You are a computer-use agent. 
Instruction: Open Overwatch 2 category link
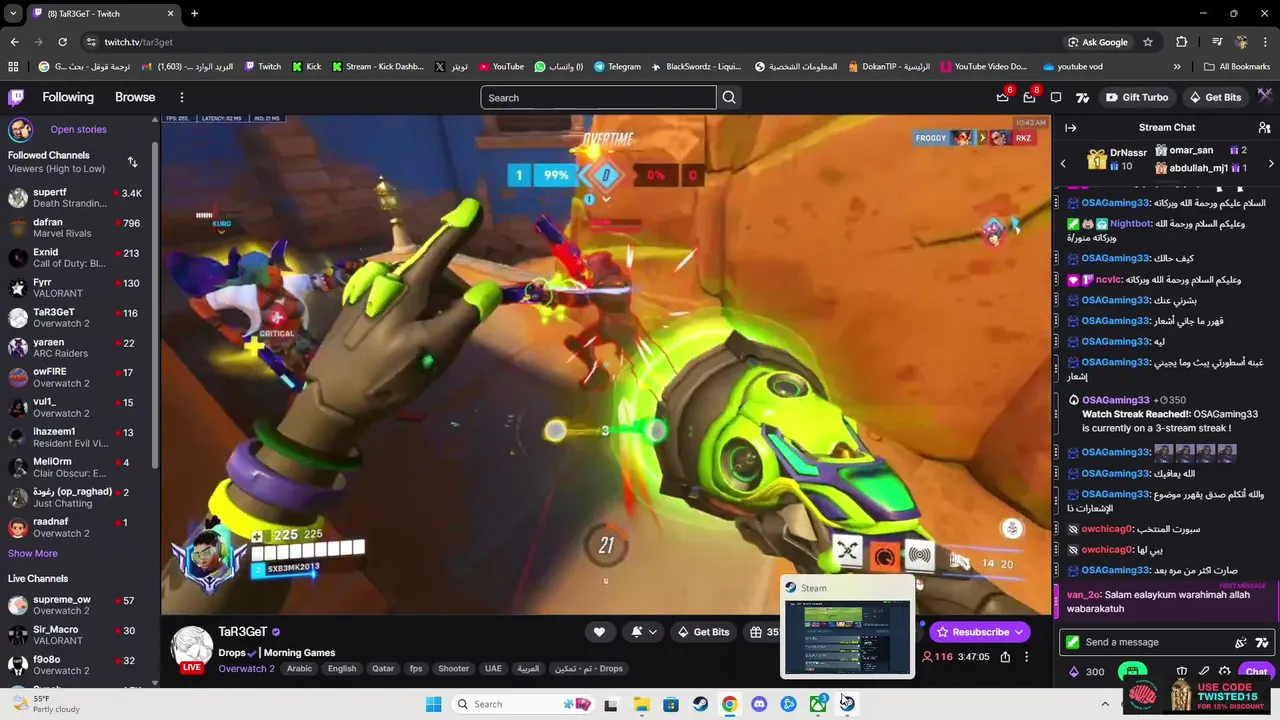246,668
